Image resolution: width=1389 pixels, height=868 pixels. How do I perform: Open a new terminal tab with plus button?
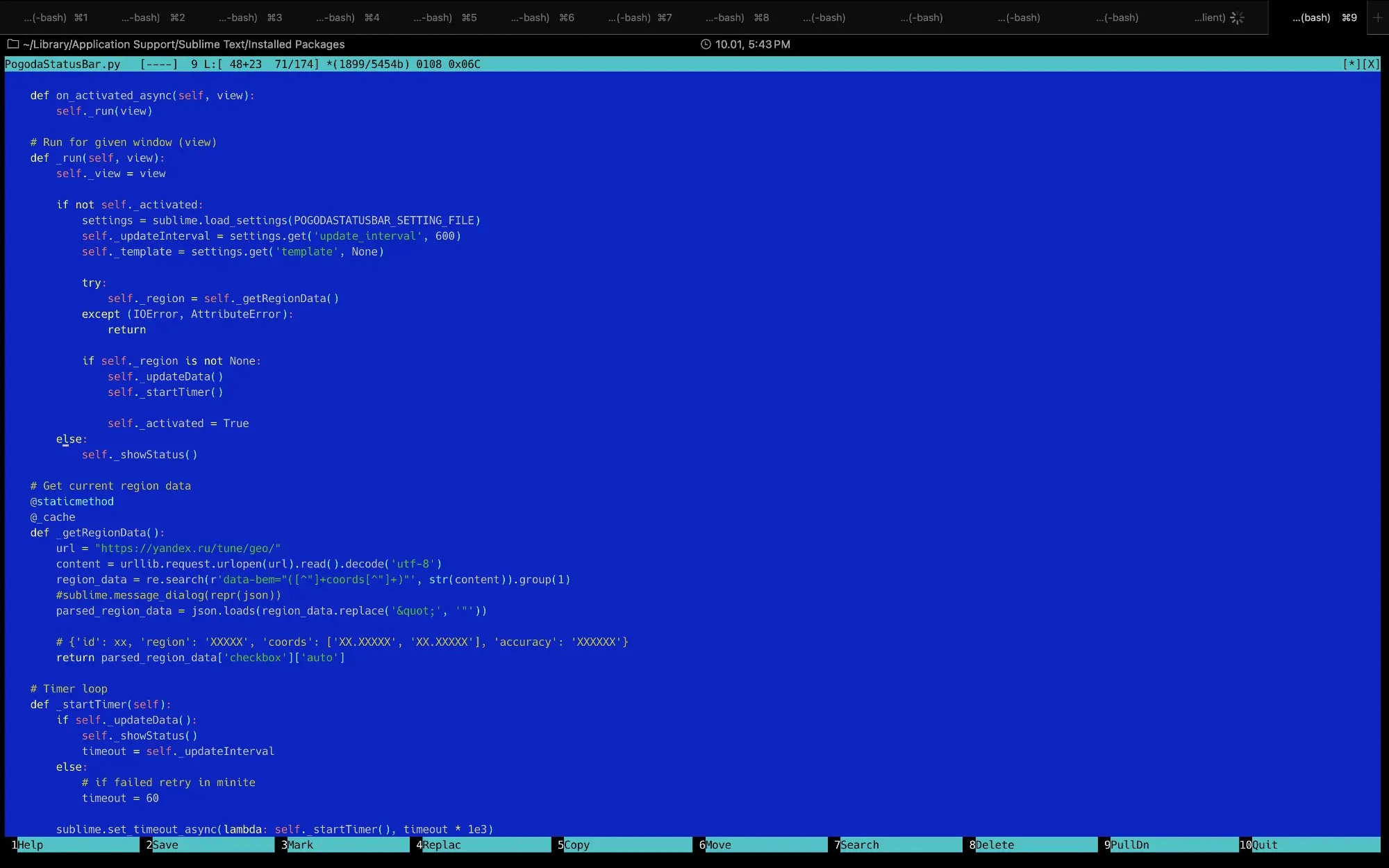1378,17
